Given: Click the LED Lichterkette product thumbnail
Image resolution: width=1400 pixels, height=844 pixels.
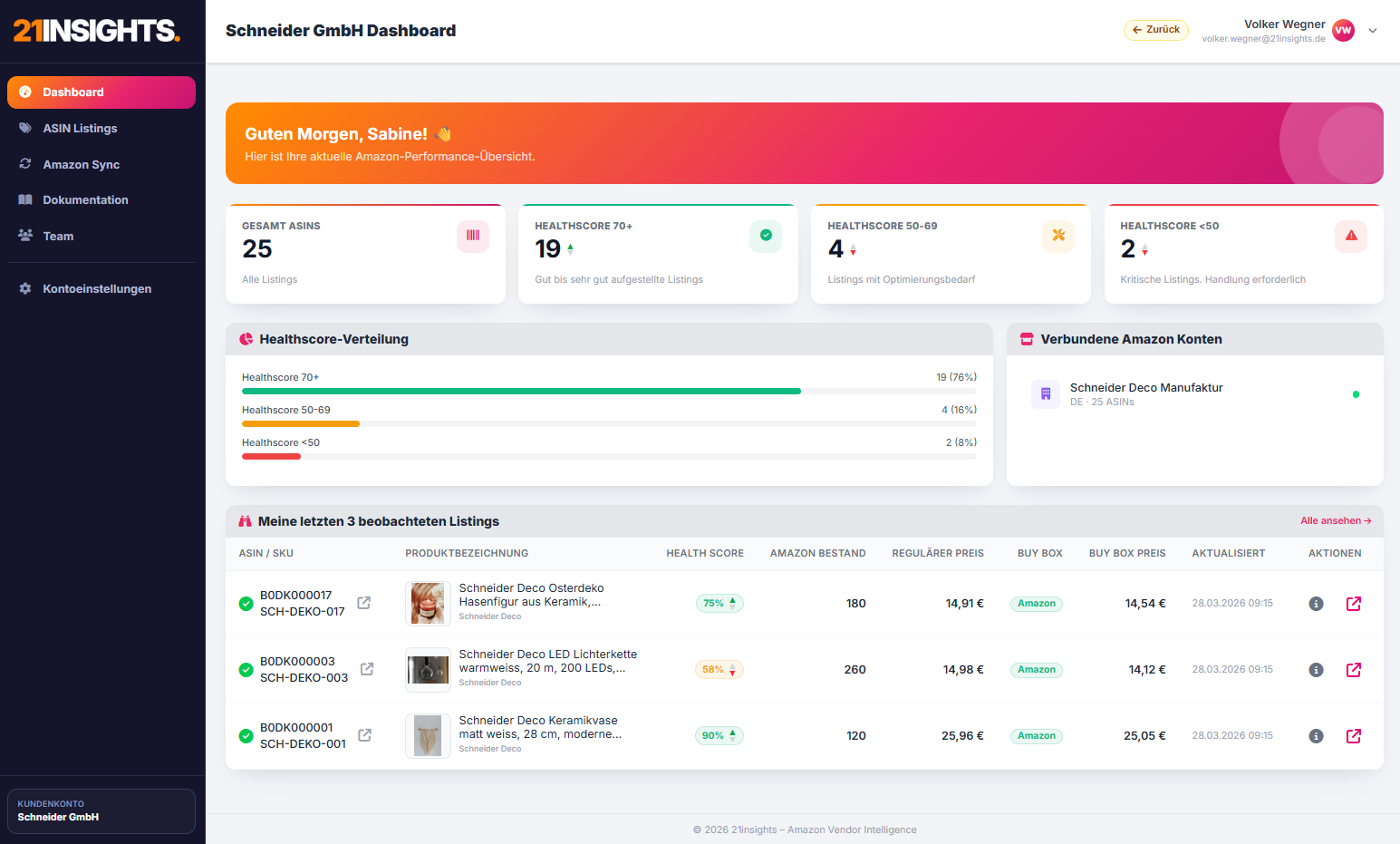Looking at the screenshot, I should [428, 670].
